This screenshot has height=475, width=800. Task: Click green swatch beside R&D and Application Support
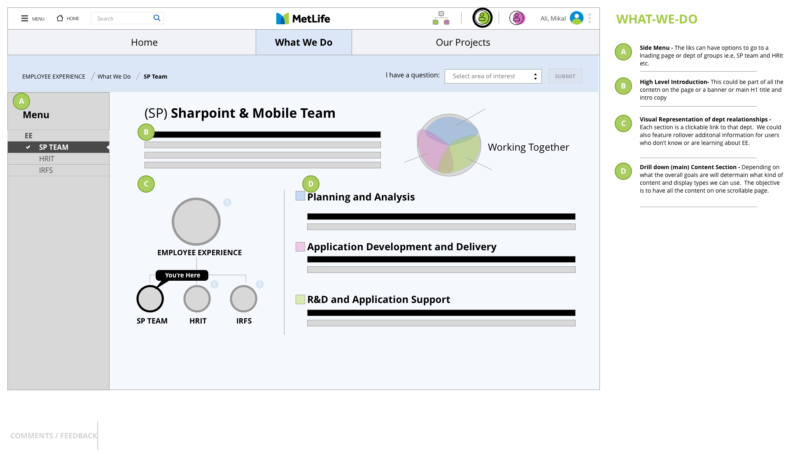(x=300, y=299)
